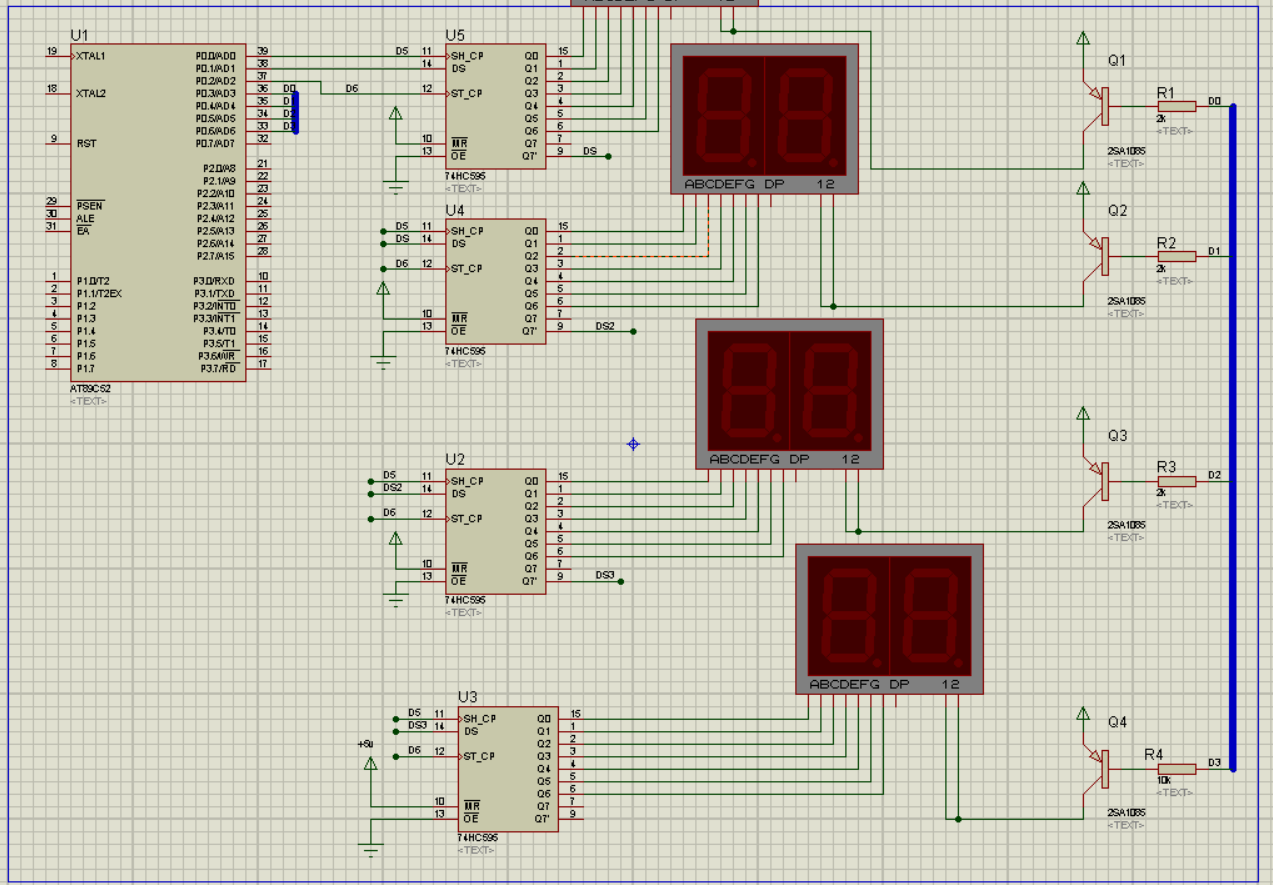Click the +5v power terminal near U3
Image resolution: width=1273 pixels, height=885 pixels.
click(x=370, y=764)
